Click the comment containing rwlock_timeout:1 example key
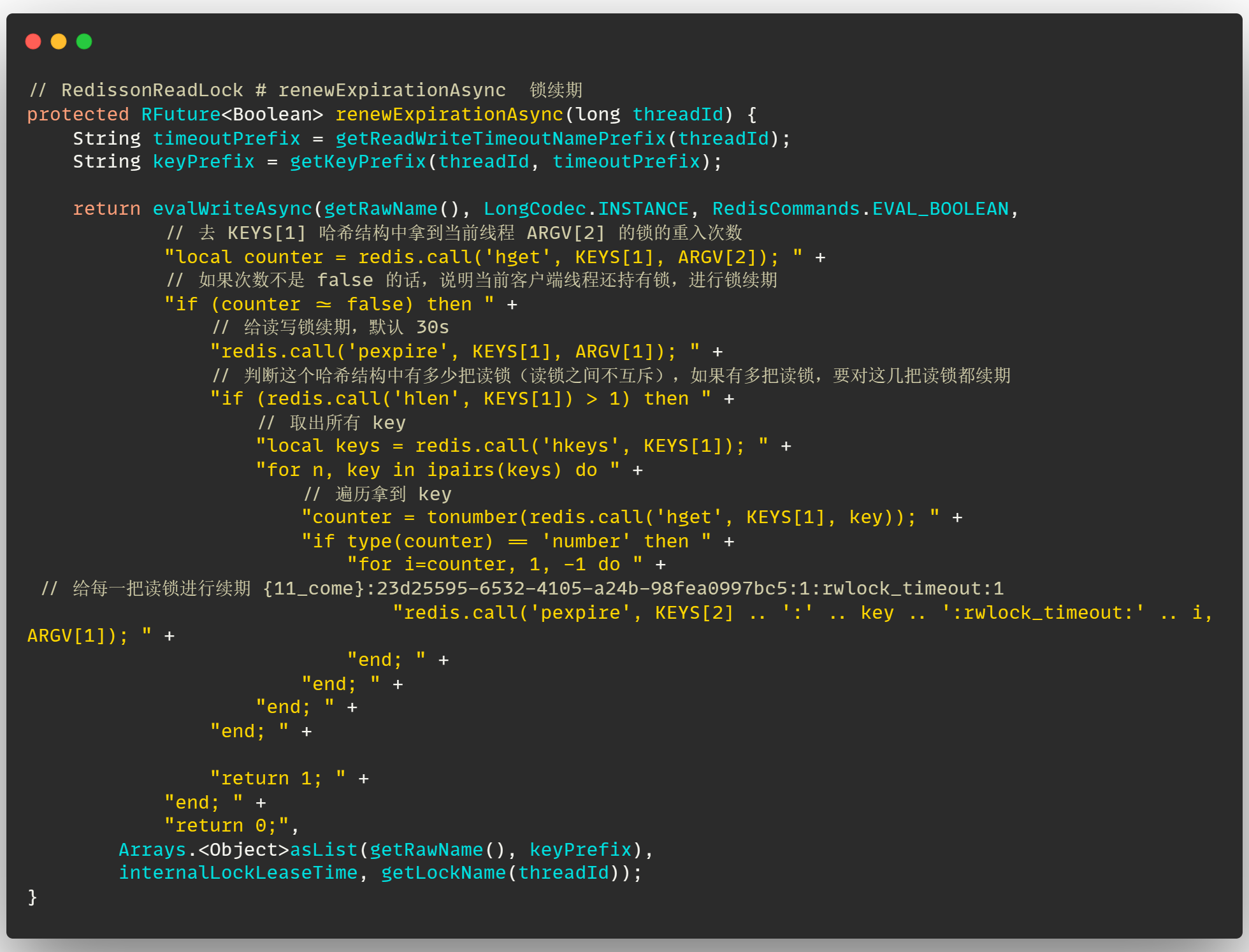The height and width of the screenshot is (952, 1249). [523, 588]
